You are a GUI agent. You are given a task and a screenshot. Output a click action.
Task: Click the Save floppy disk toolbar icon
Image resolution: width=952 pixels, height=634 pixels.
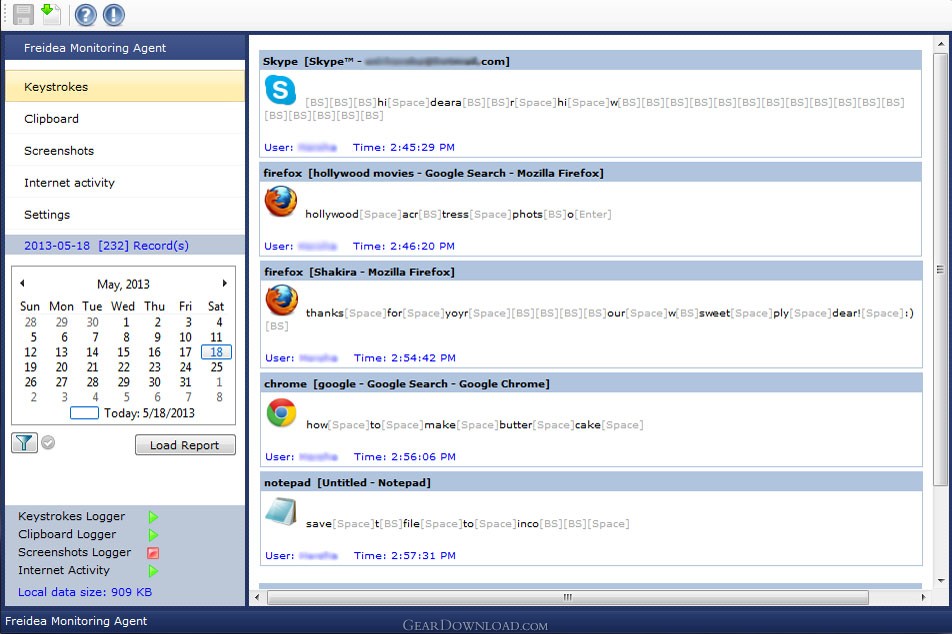(23, 15)
